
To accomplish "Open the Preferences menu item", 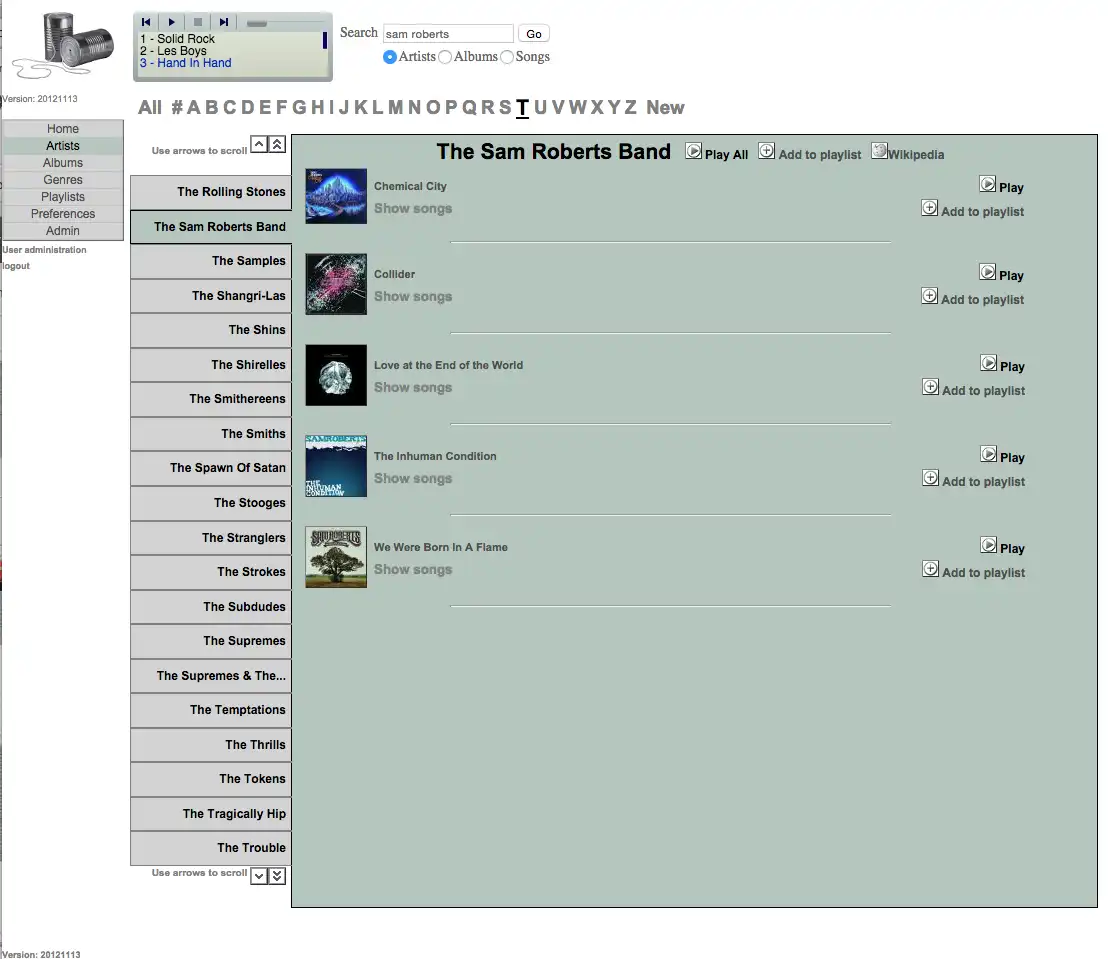I will (63, 213).
